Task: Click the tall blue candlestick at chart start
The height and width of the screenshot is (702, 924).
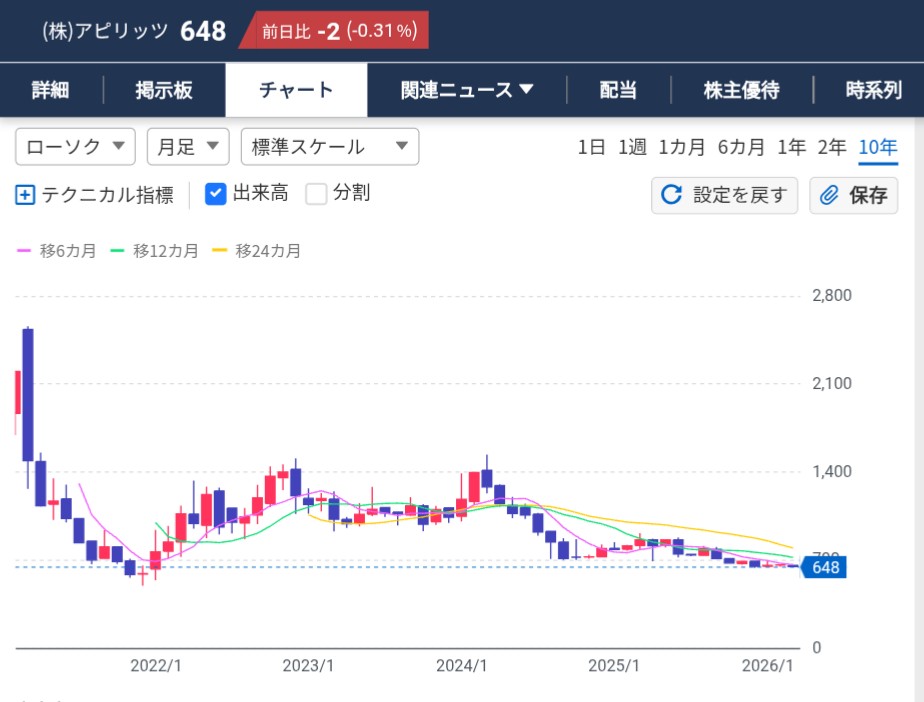Action: pyautogui.click(x=28, y=394)
